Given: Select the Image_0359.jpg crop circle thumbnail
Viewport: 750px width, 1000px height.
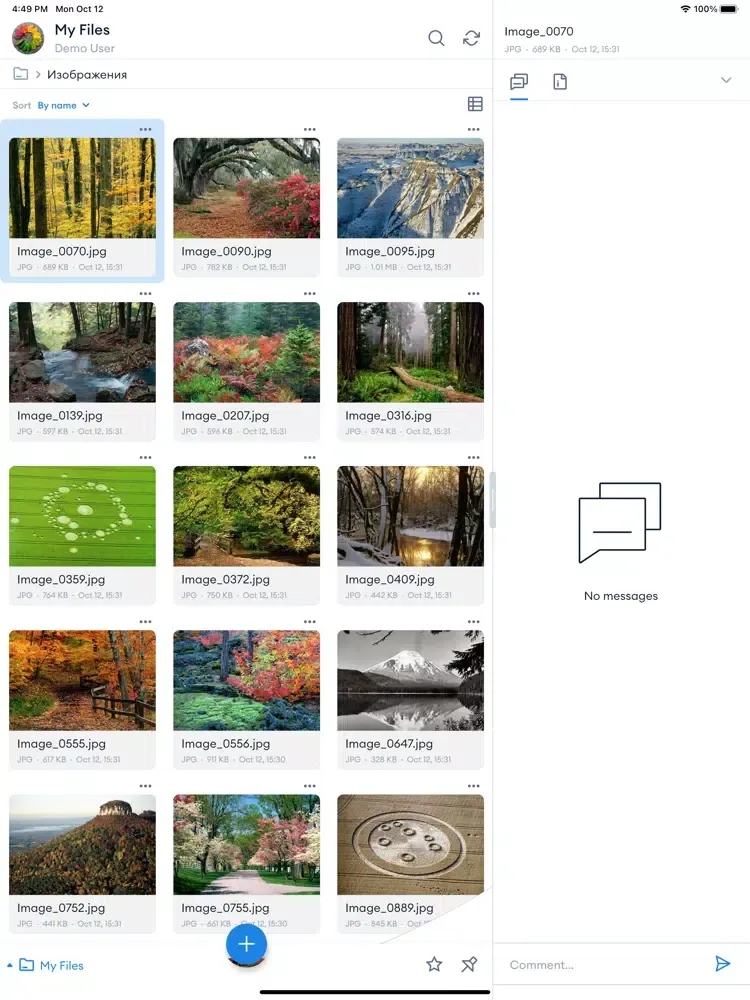Looking at the screenshot, I should [82, 516].
